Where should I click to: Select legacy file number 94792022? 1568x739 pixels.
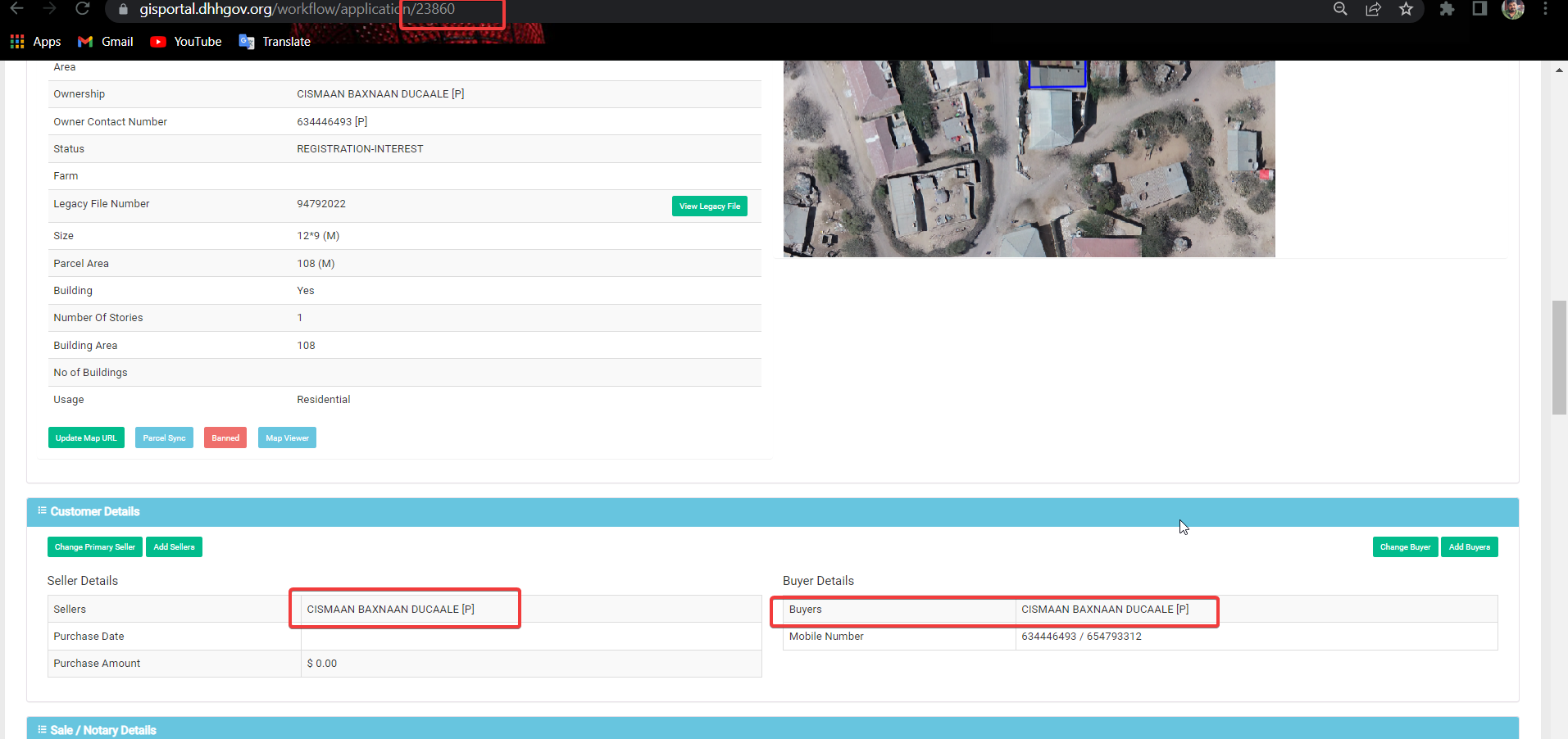click(x=321, y=204)
